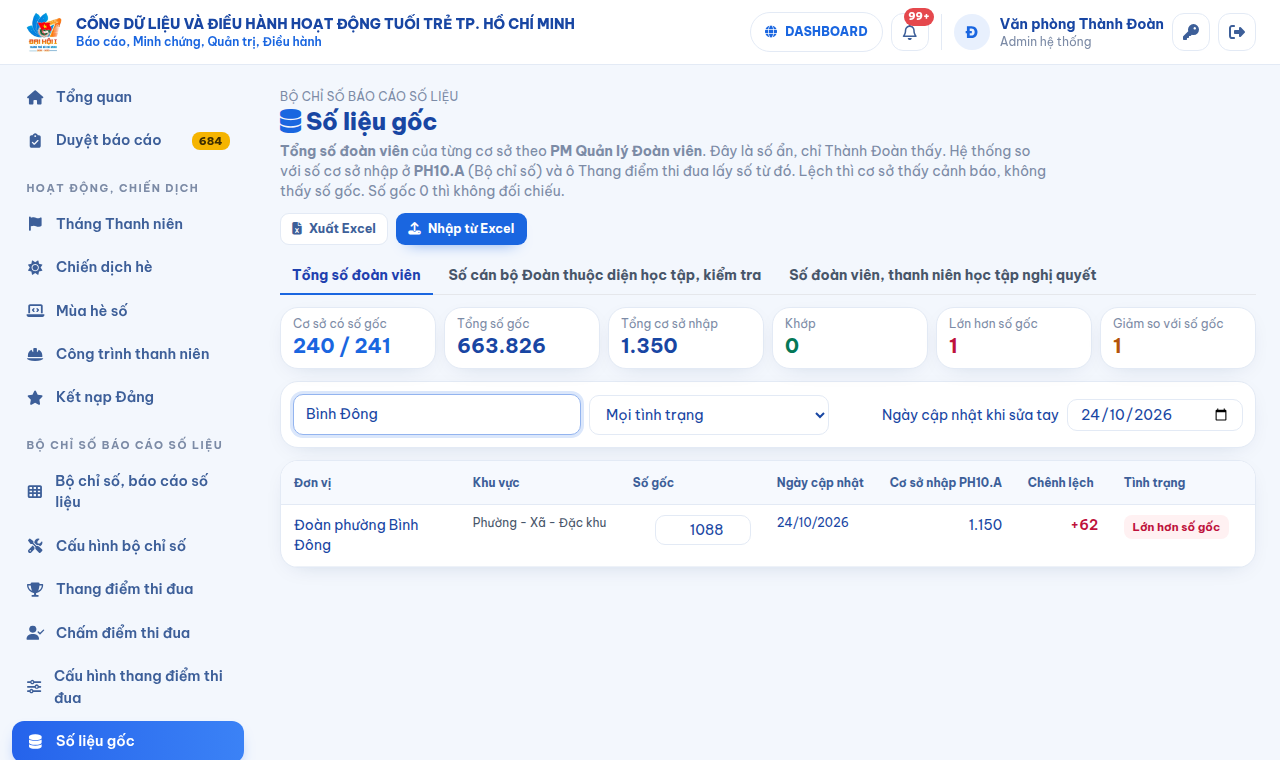Click the 1.150 value under Cơ sở nhập PH10.A
Image resolution: width=1280 pixels, height=760 pixels.
coord(985,525)
